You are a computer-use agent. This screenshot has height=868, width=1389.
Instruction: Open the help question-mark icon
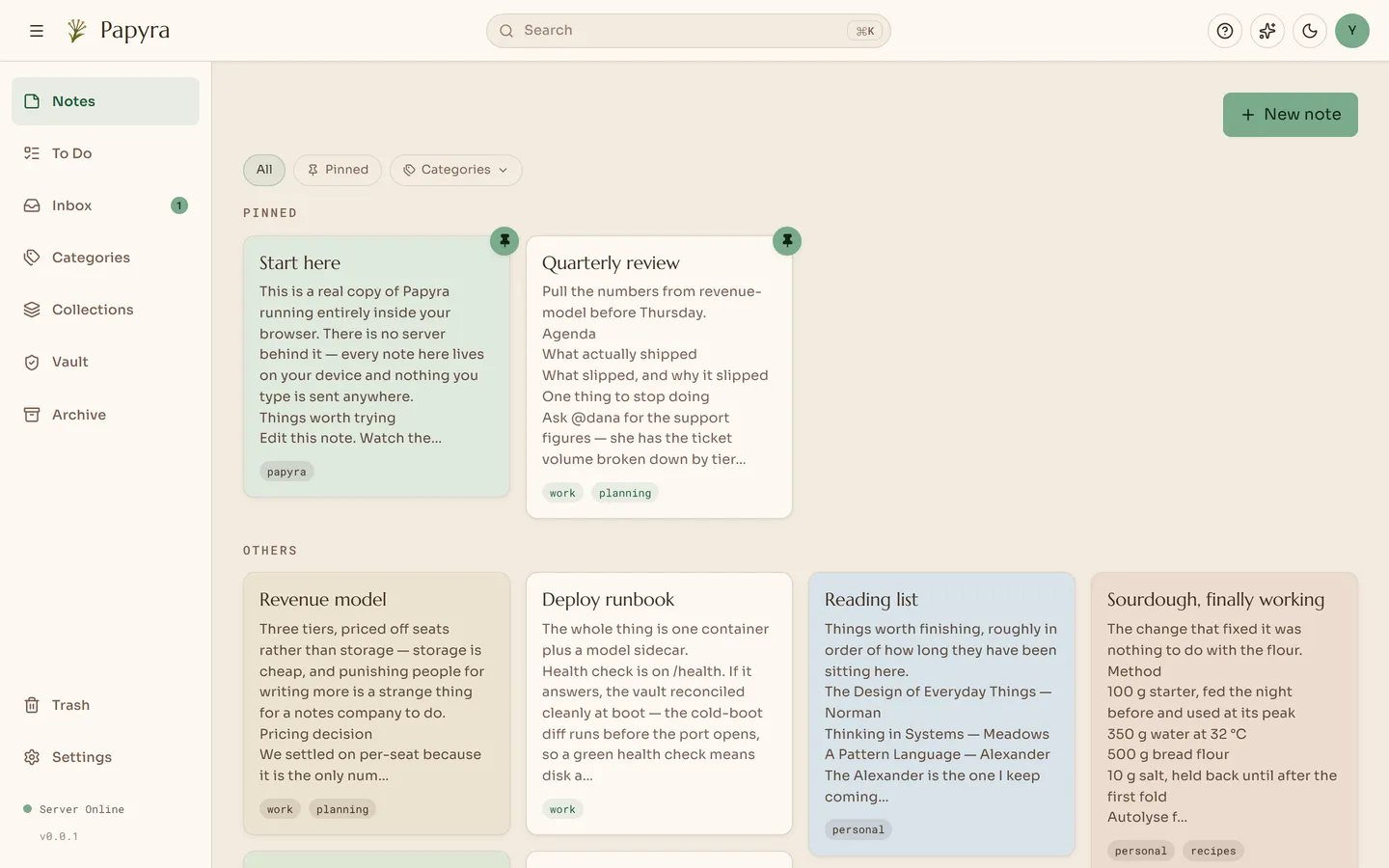point(1225,31)
